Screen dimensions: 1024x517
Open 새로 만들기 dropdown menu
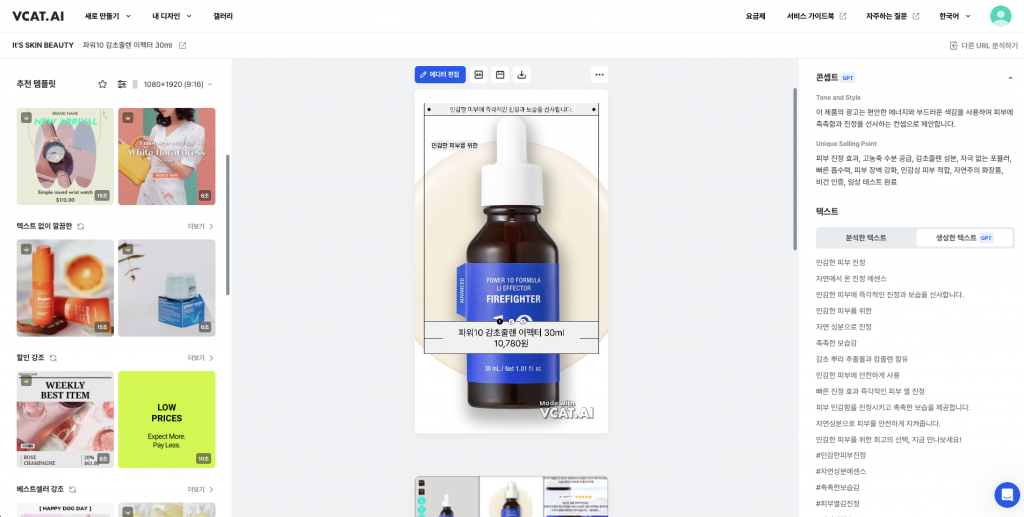coord(108,16)
